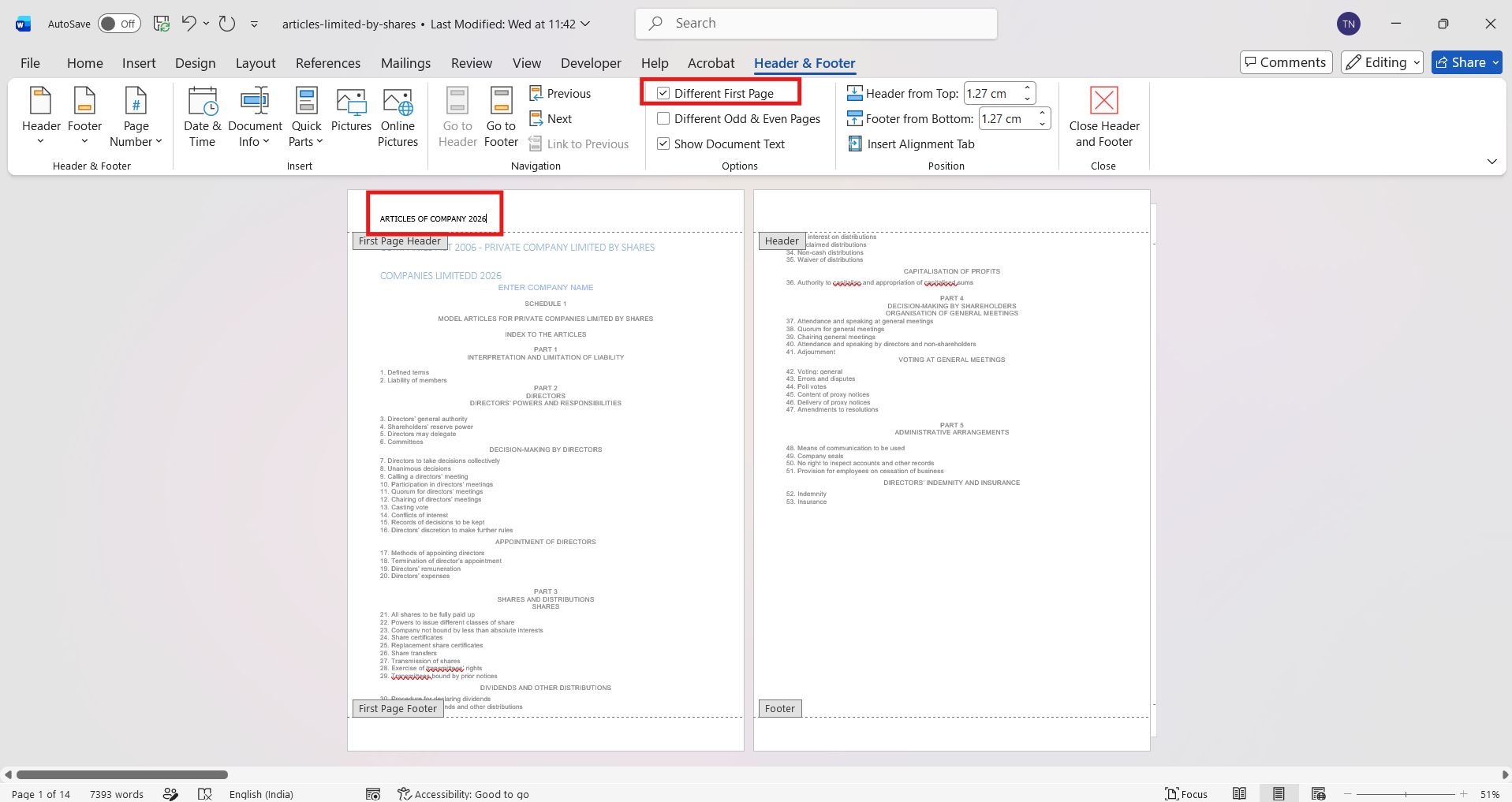Open the Comments pane
The height and width of the screenshot is (802, 1512).
pos(1286,62)
